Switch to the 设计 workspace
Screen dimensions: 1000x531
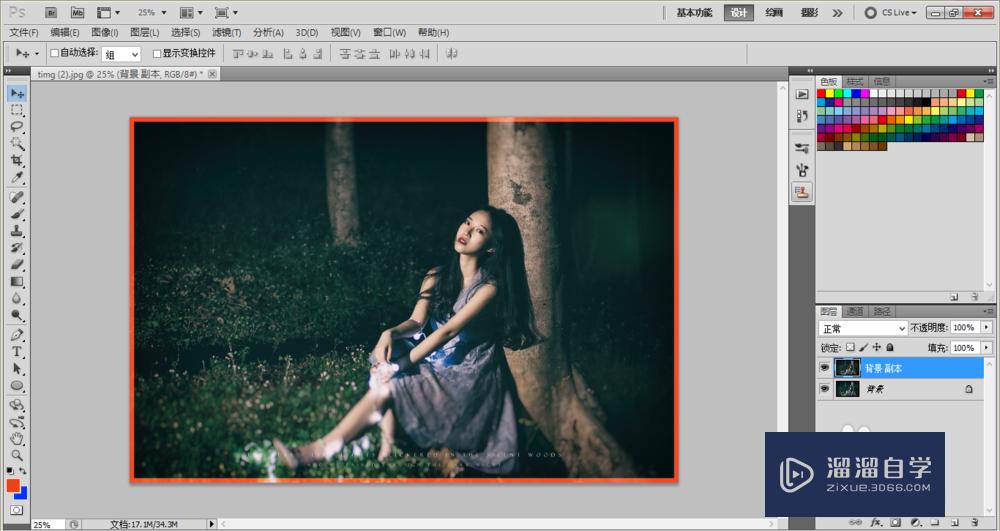click(739, 13)
